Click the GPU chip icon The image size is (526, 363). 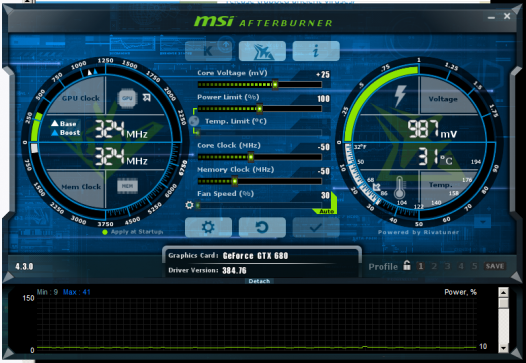click(127, 98)
